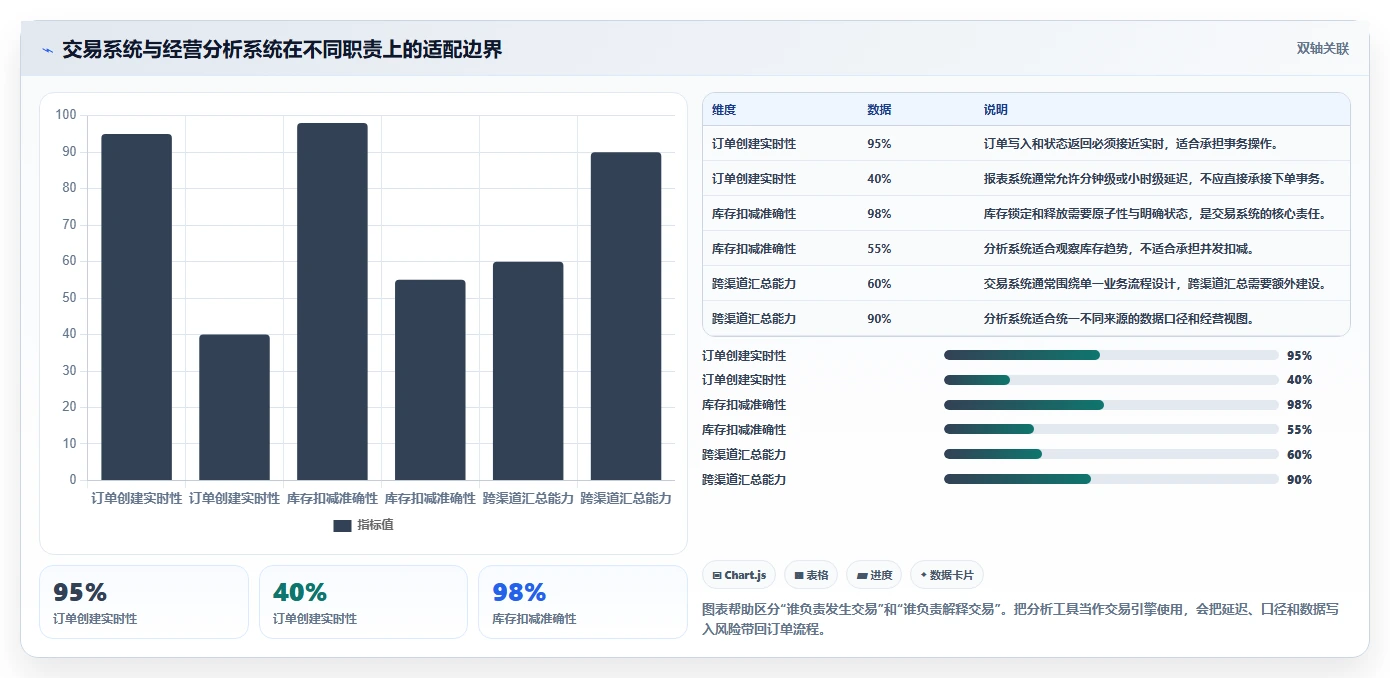
Task: Click the progress bar showing 60%
Action: point(1111,454)
